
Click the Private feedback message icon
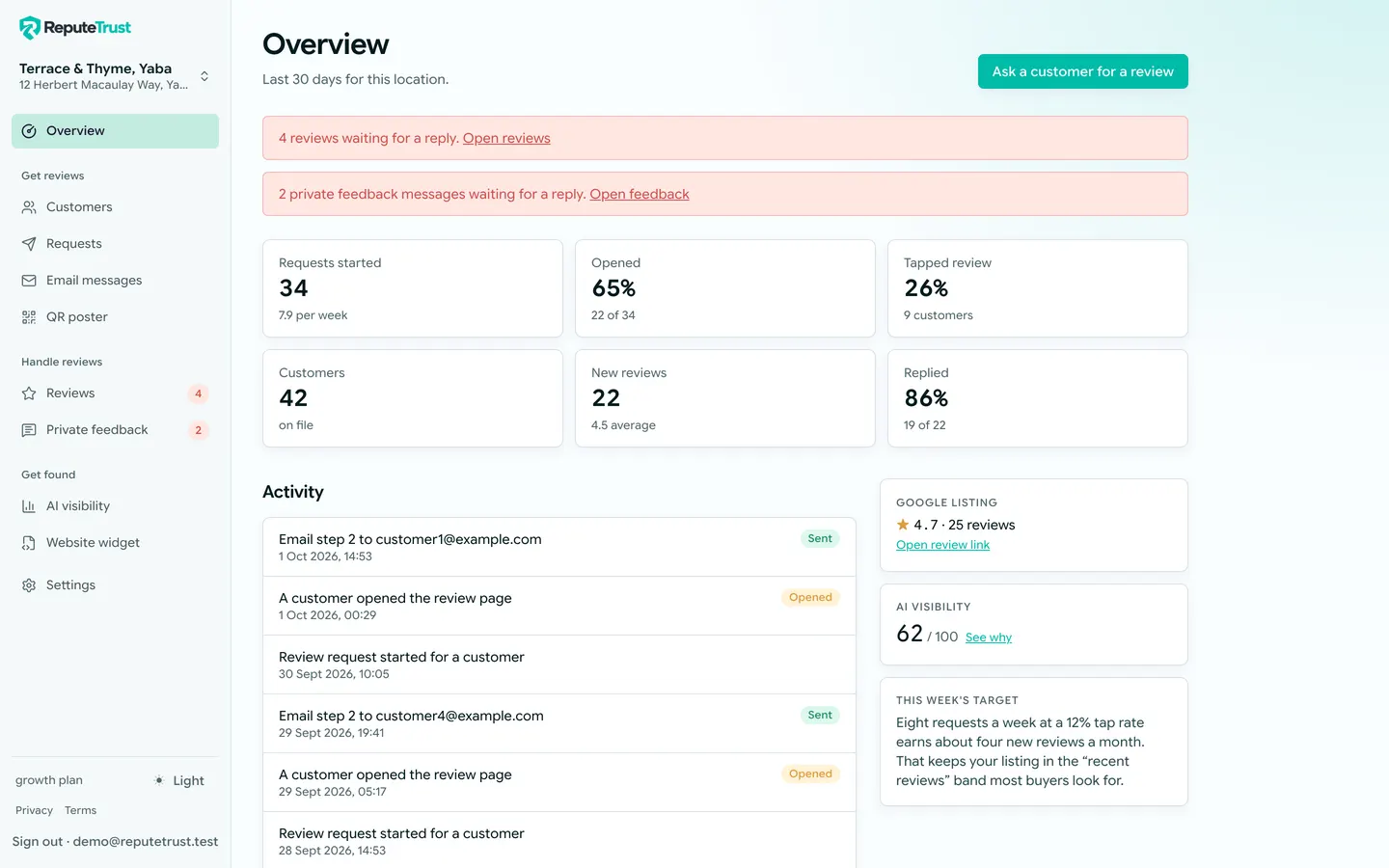click(x=29, y=430)
